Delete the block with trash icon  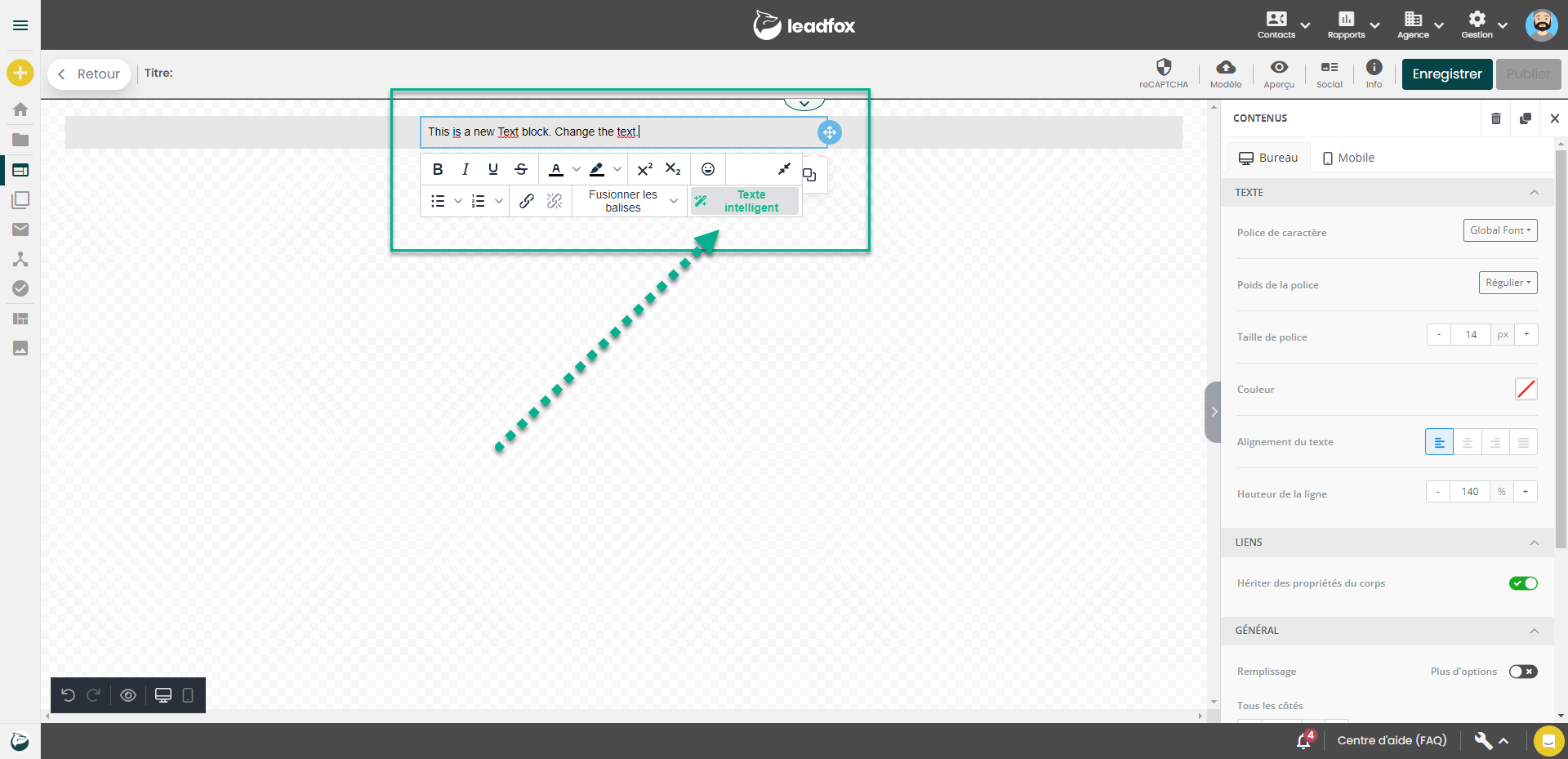pos(1496,118)
